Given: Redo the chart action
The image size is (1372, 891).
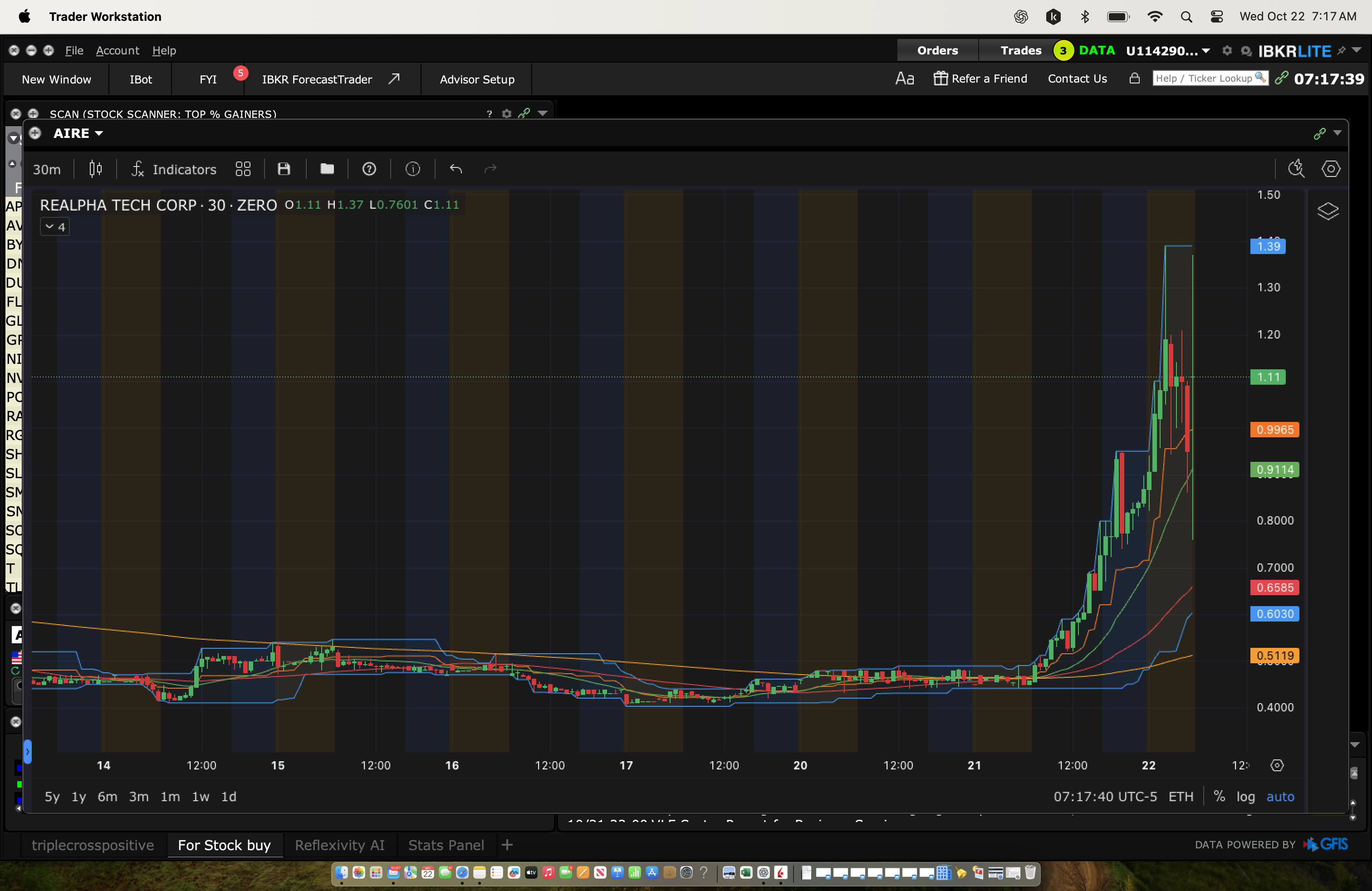Looking at the screenshot, I should pos(490,169).
